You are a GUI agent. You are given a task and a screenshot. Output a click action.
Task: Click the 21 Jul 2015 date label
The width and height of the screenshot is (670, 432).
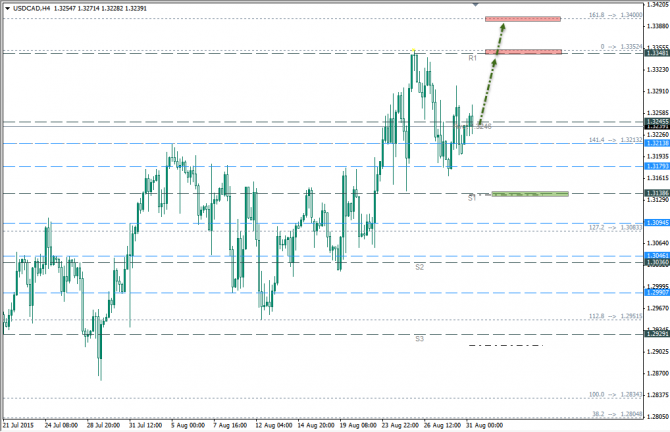(x=18, y=425)
